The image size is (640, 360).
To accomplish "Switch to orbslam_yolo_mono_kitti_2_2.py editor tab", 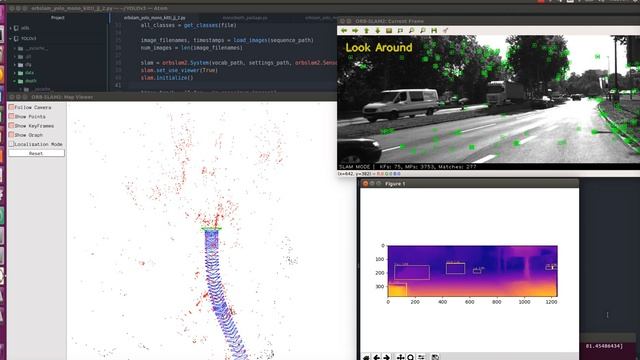I will point(154,18).
